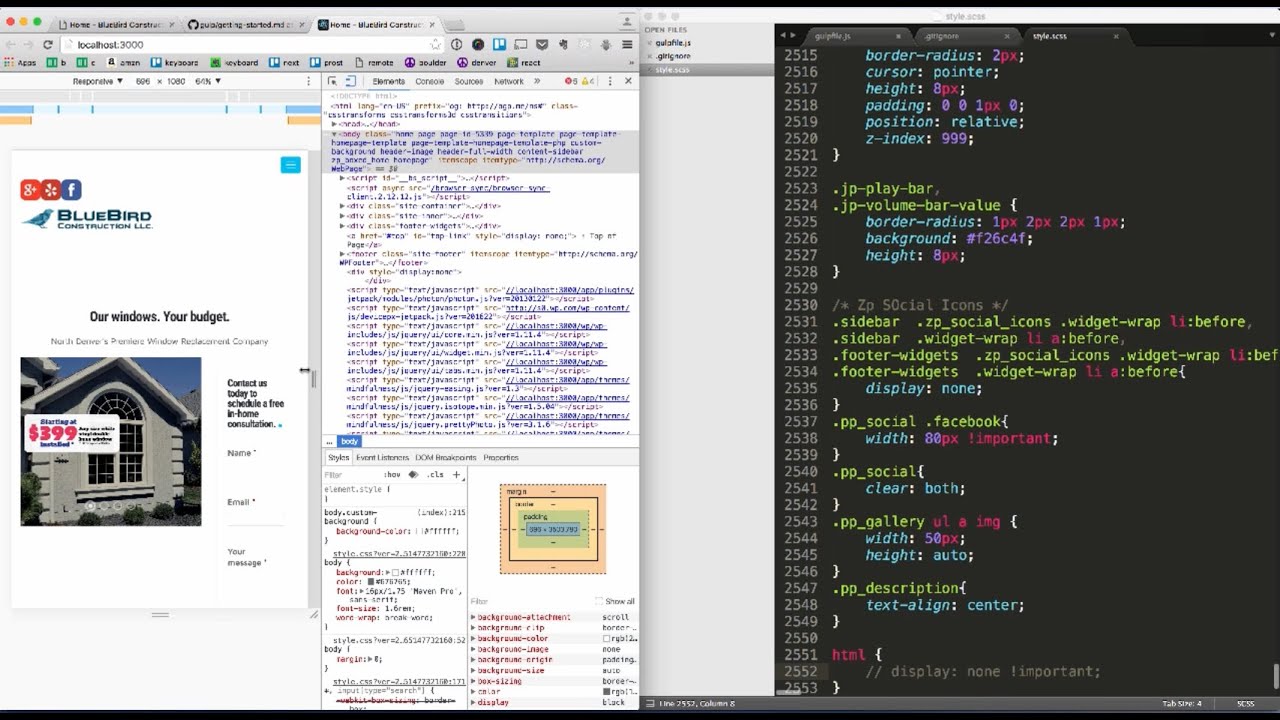Toggle the .cls class editor
Image resolution: width=1280 pixels, height=720 pixels.
coord(435,475)
